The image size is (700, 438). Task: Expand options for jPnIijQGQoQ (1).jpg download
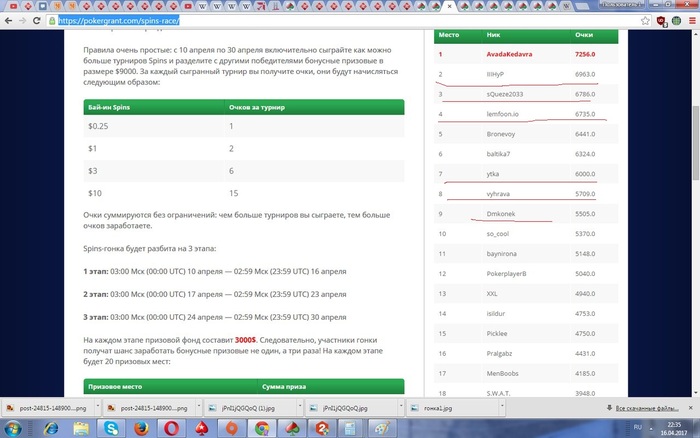300,408
